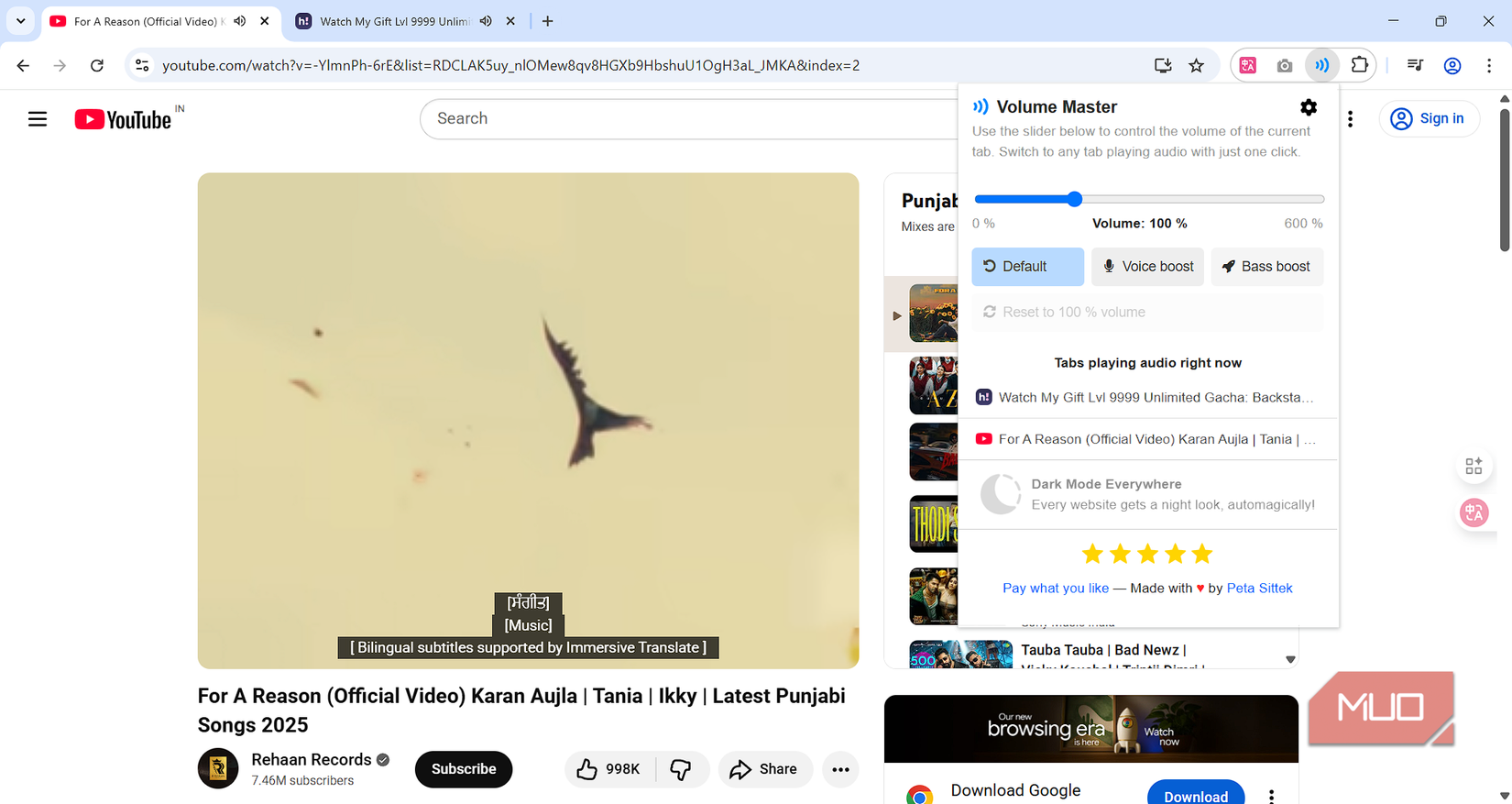Enable Bass boost mode
Viewport: 1512px width, 804px height.
pyautogui.click(x=1267, y=267)
